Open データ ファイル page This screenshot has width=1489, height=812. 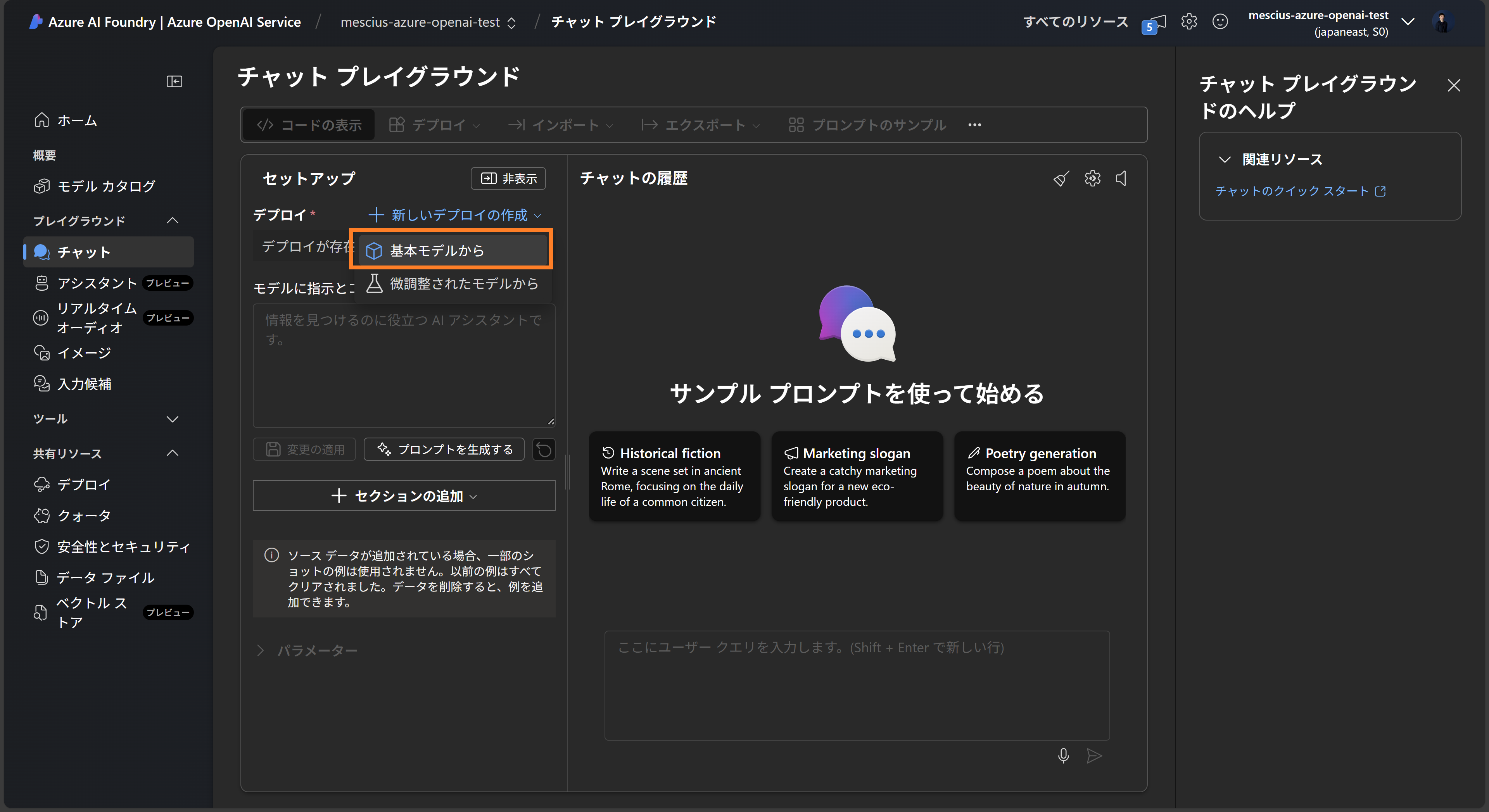pyautogui.click(x=95, y=578)
